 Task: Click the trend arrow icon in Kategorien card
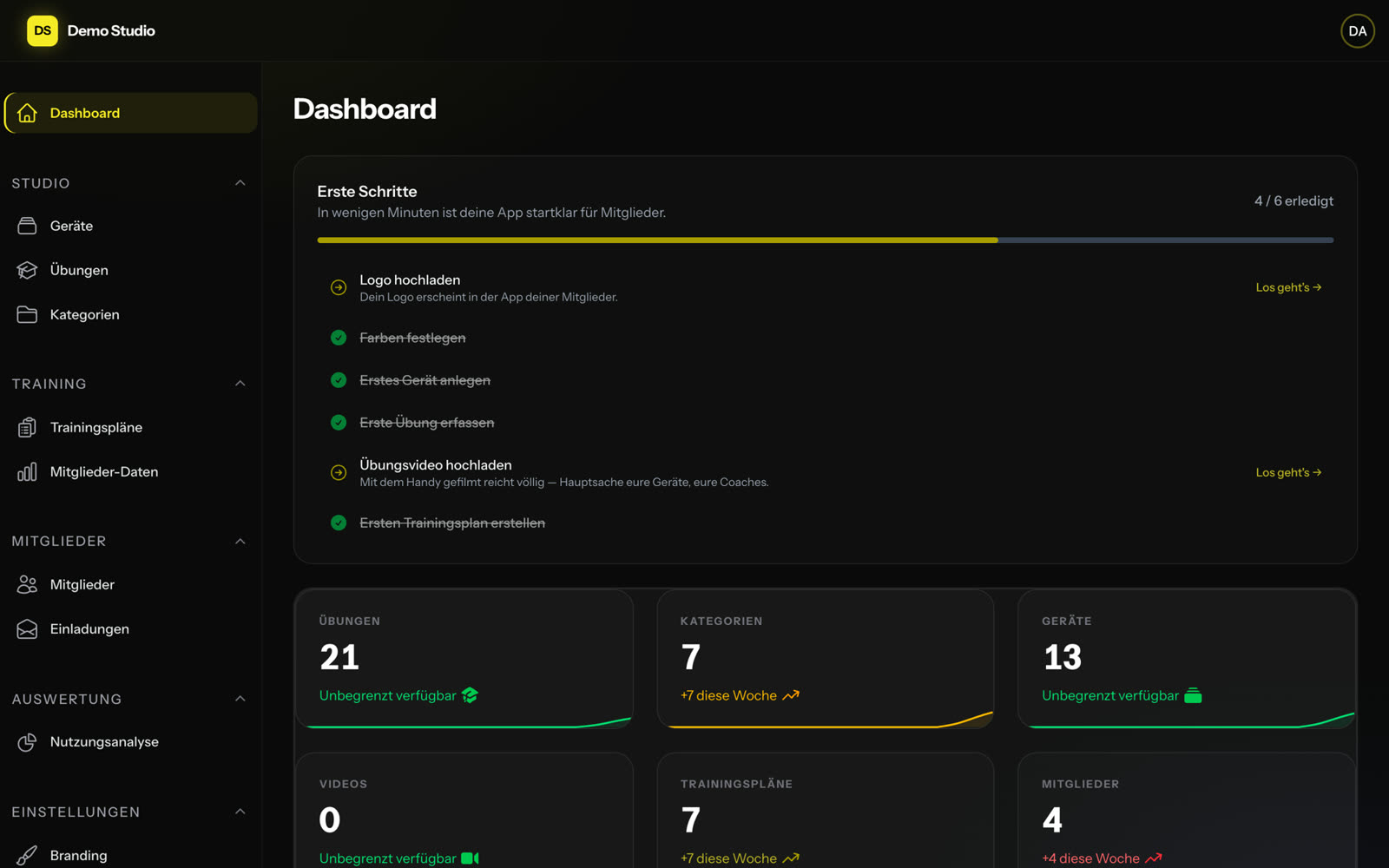pos(791,695)
